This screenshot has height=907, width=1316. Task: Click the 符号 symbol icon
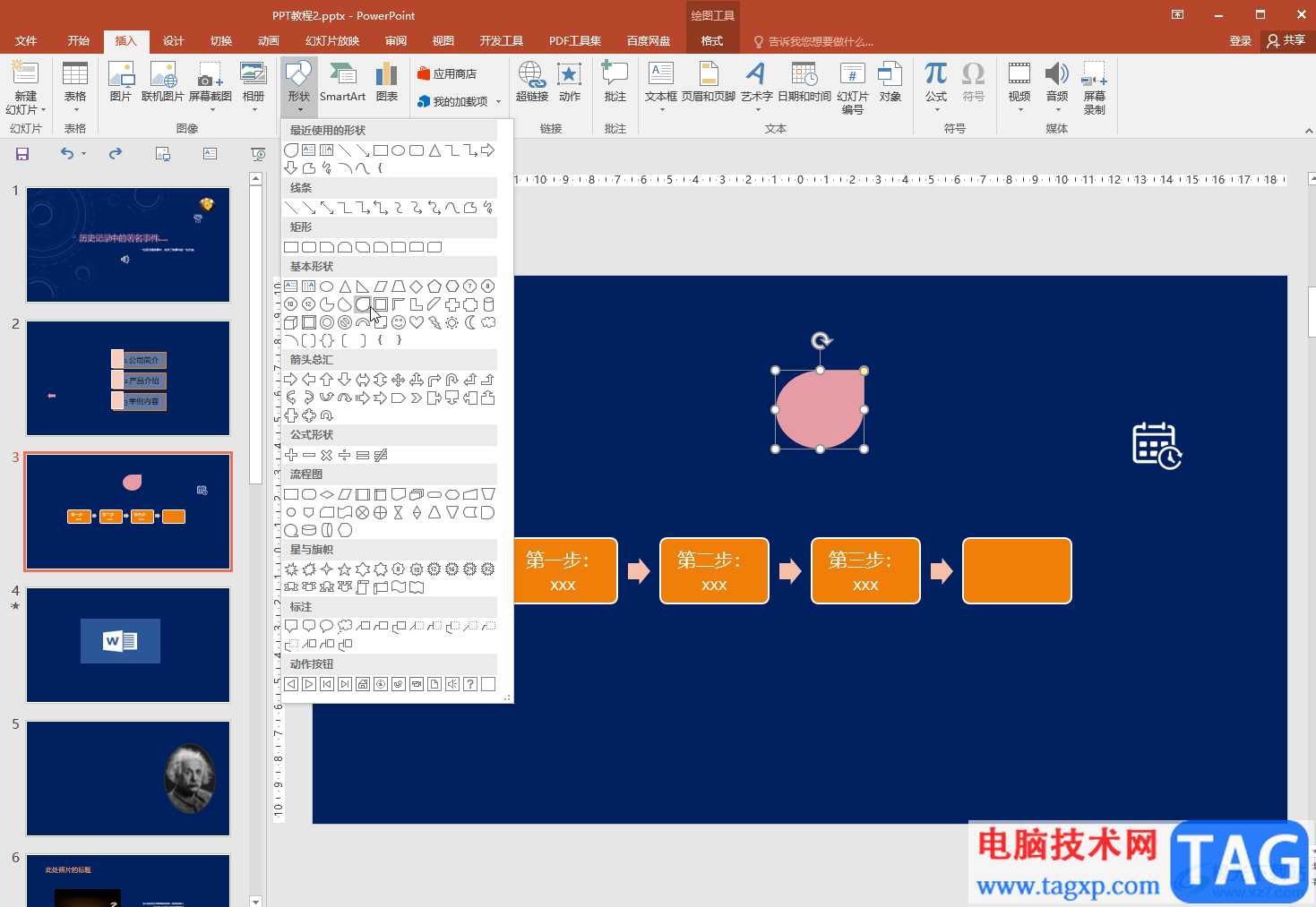pos(974,82)
